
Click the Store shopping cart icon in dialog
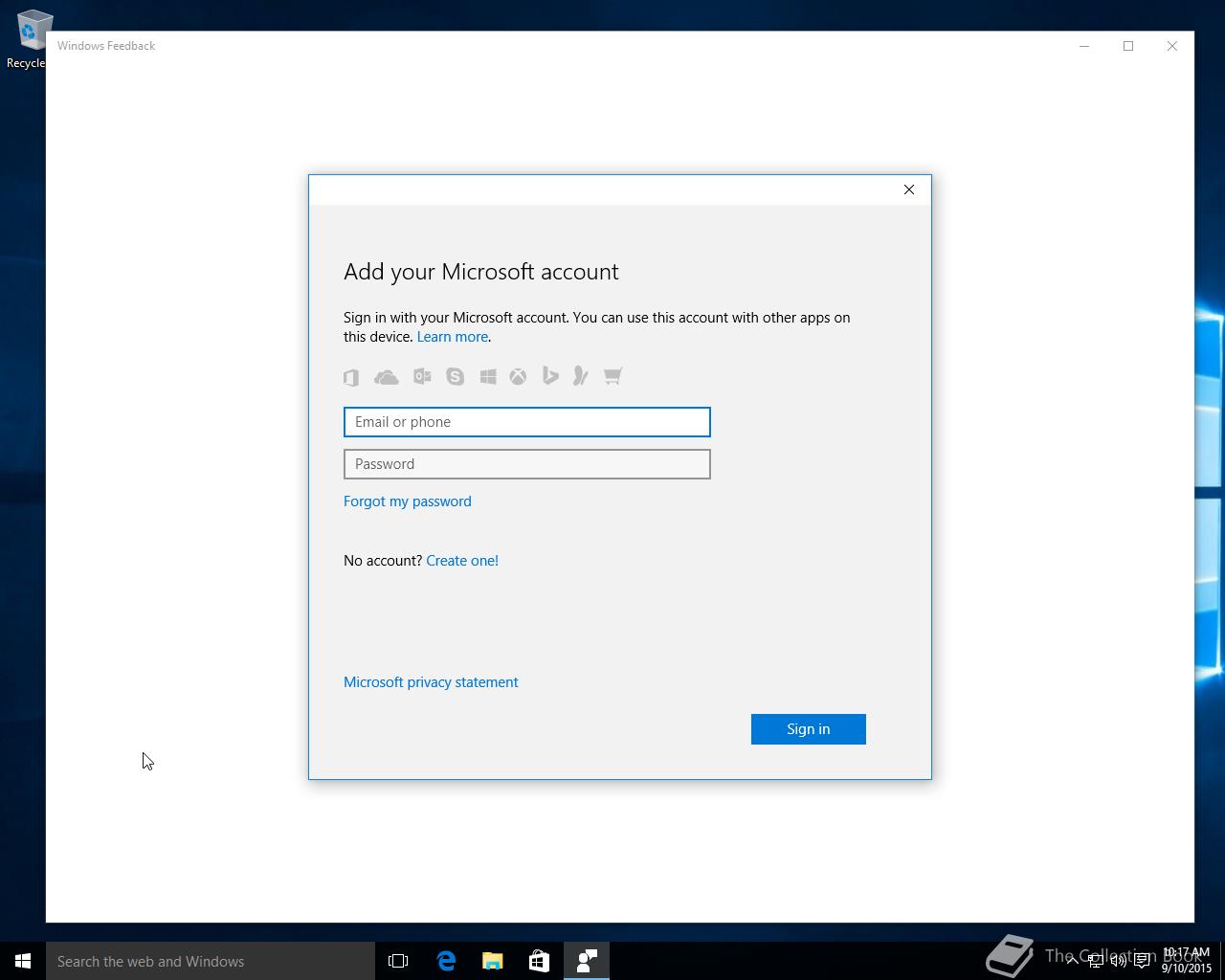point(613,376)
